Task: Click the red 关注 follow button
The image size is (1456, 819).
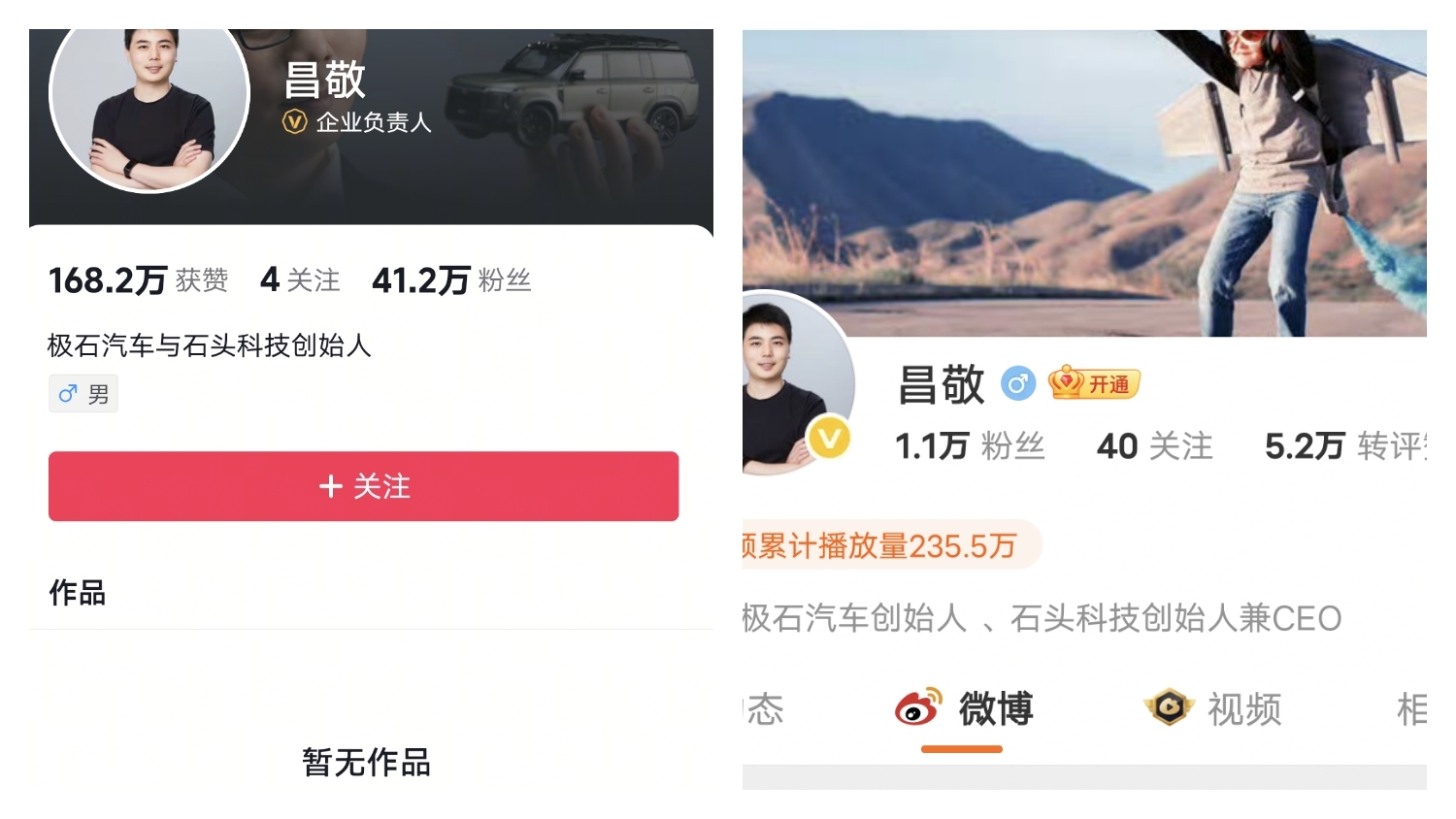Action: point(363,486)
